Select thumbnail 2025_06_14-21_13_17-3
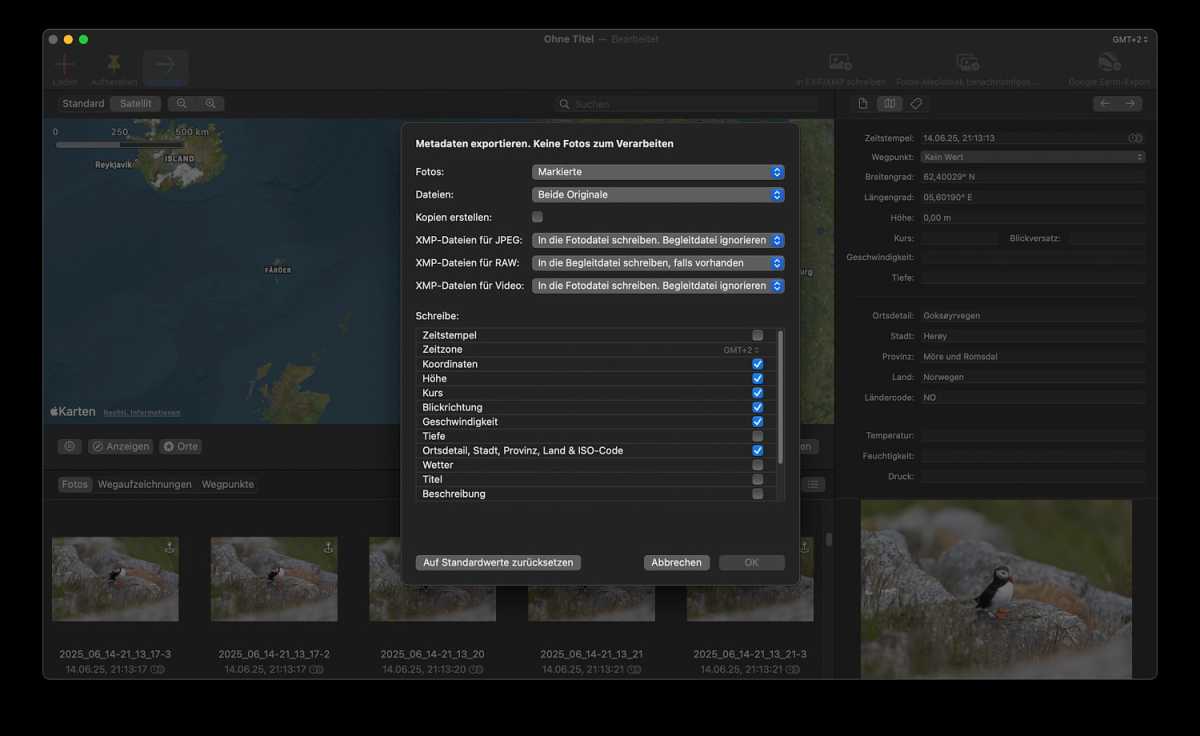 [x=115, y=579]
